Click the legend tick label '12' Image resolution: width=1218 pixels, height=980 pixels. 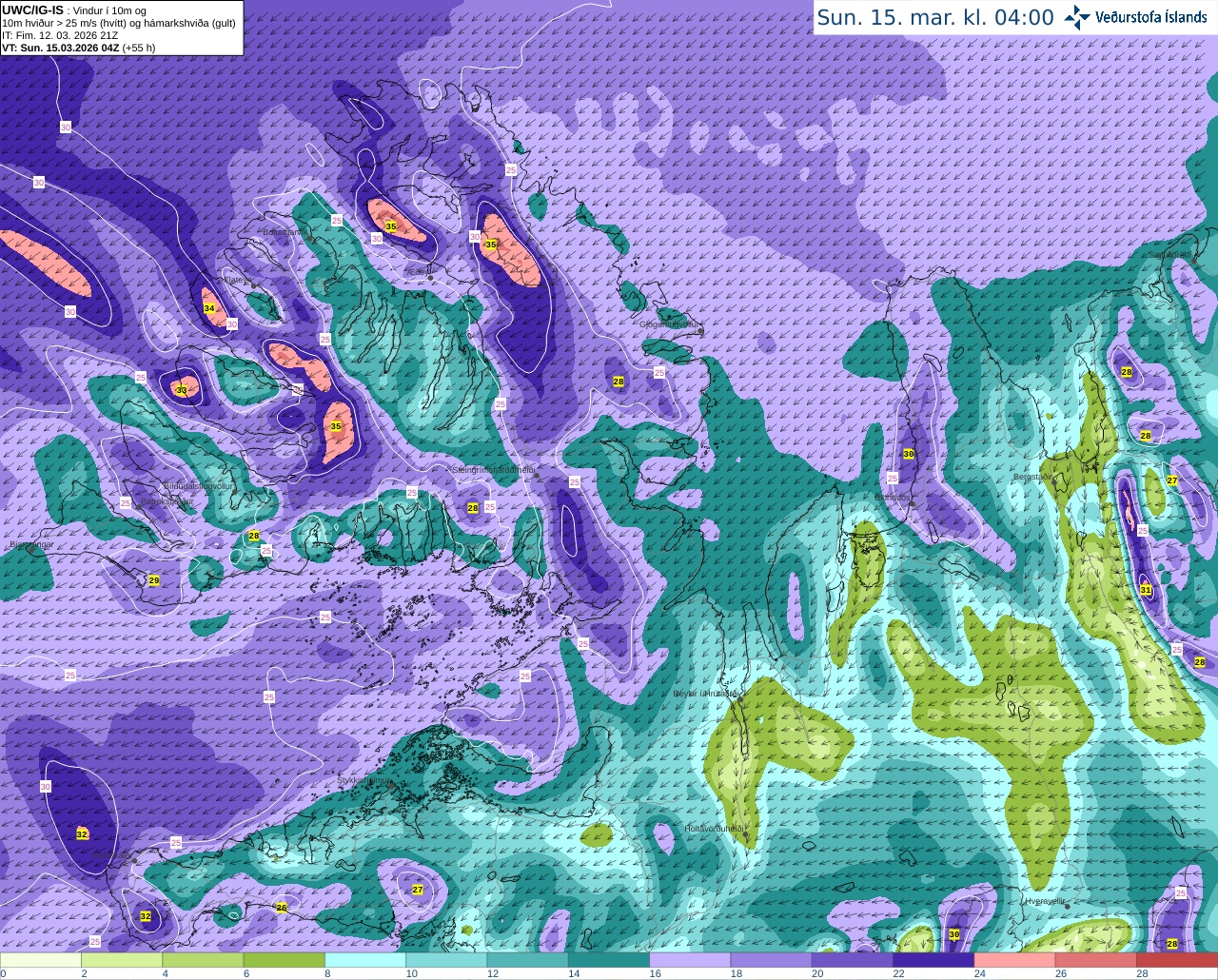tap(492, 973)
